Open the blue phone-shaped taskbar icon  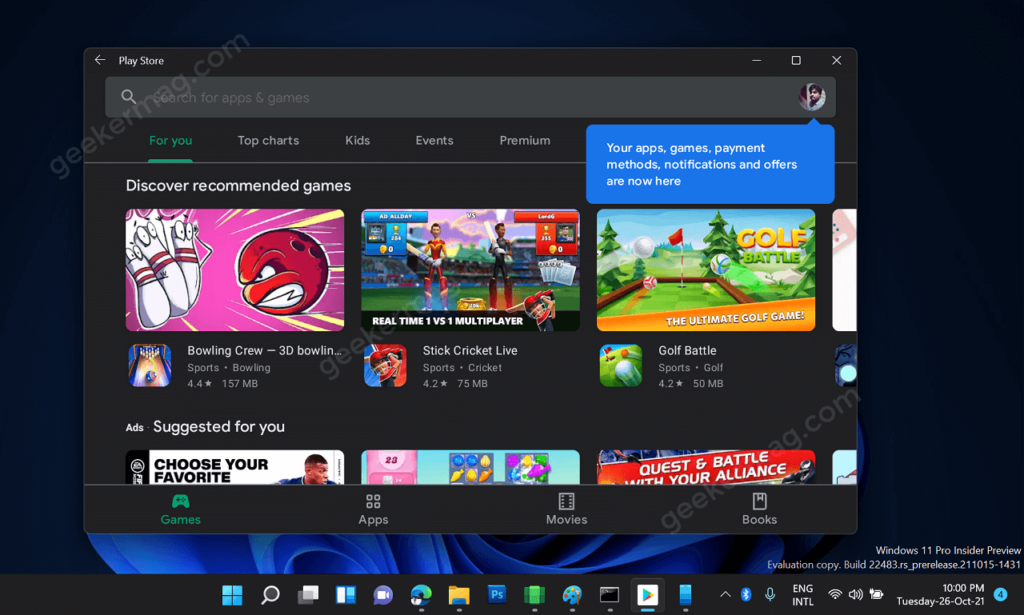point(685,595)
